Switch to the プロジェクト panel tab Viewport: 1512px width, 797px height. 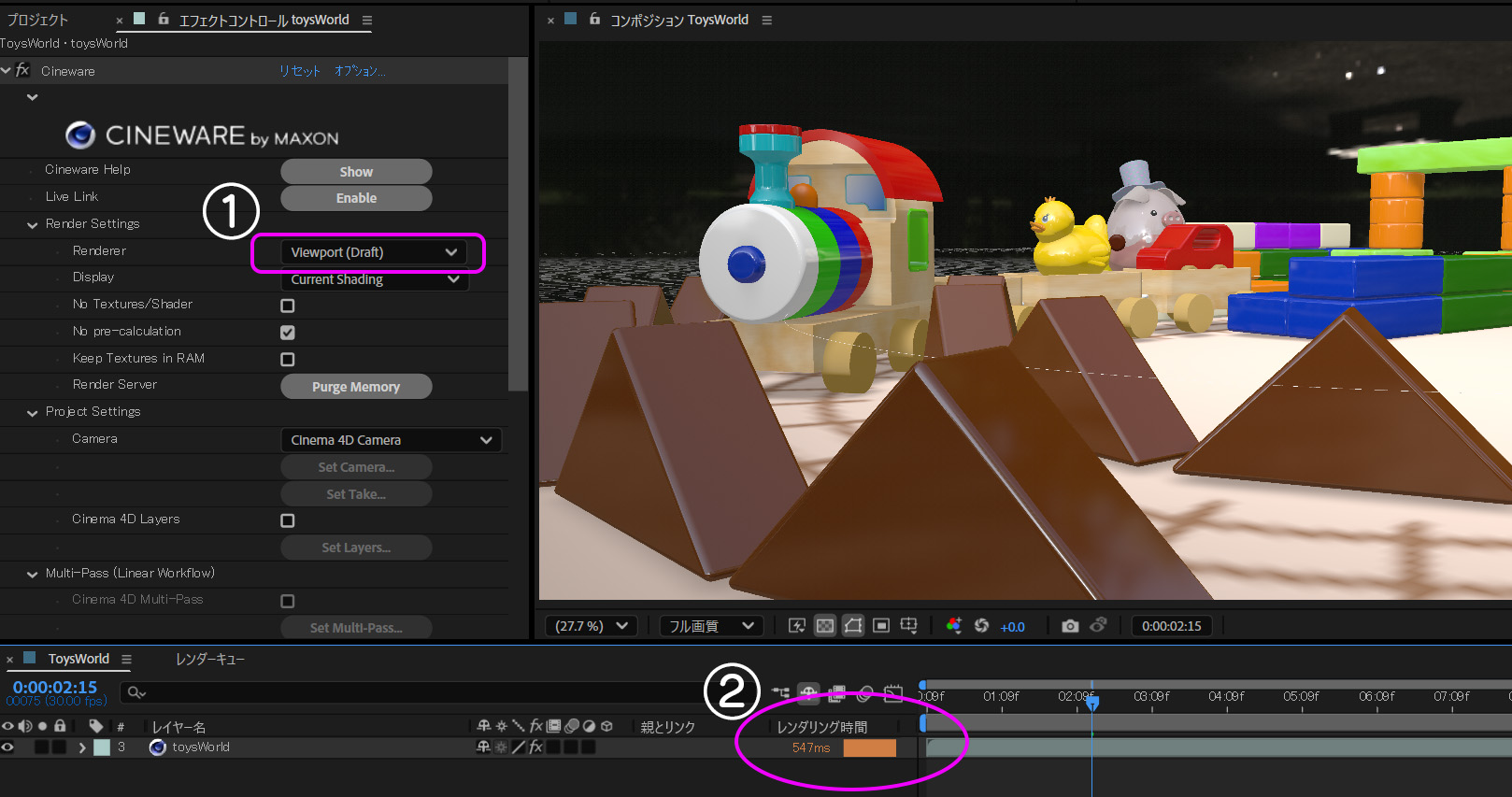[37, 20]
